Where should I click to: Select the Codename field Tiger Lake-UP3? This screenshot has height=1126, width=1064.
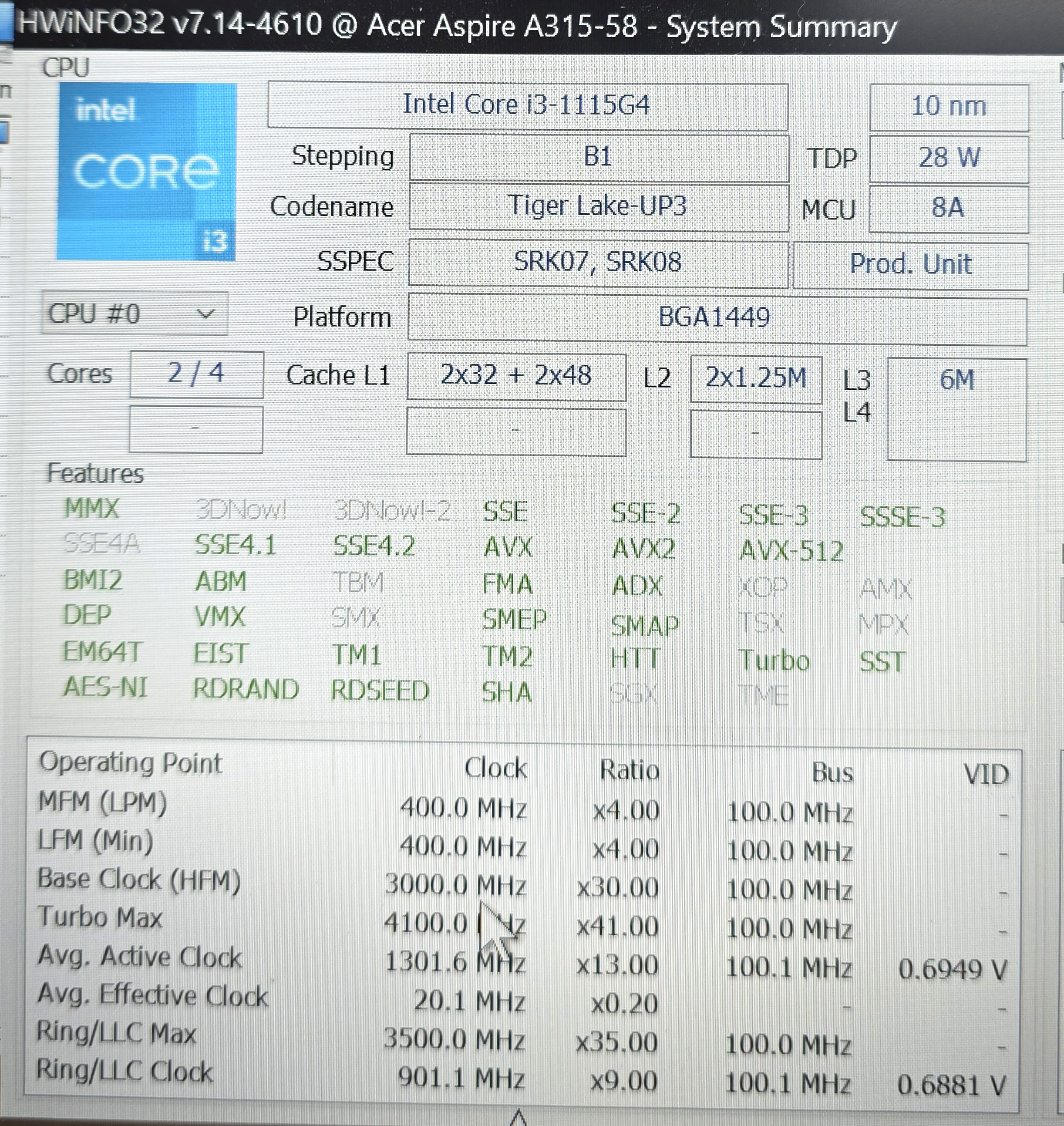[599, 207]
